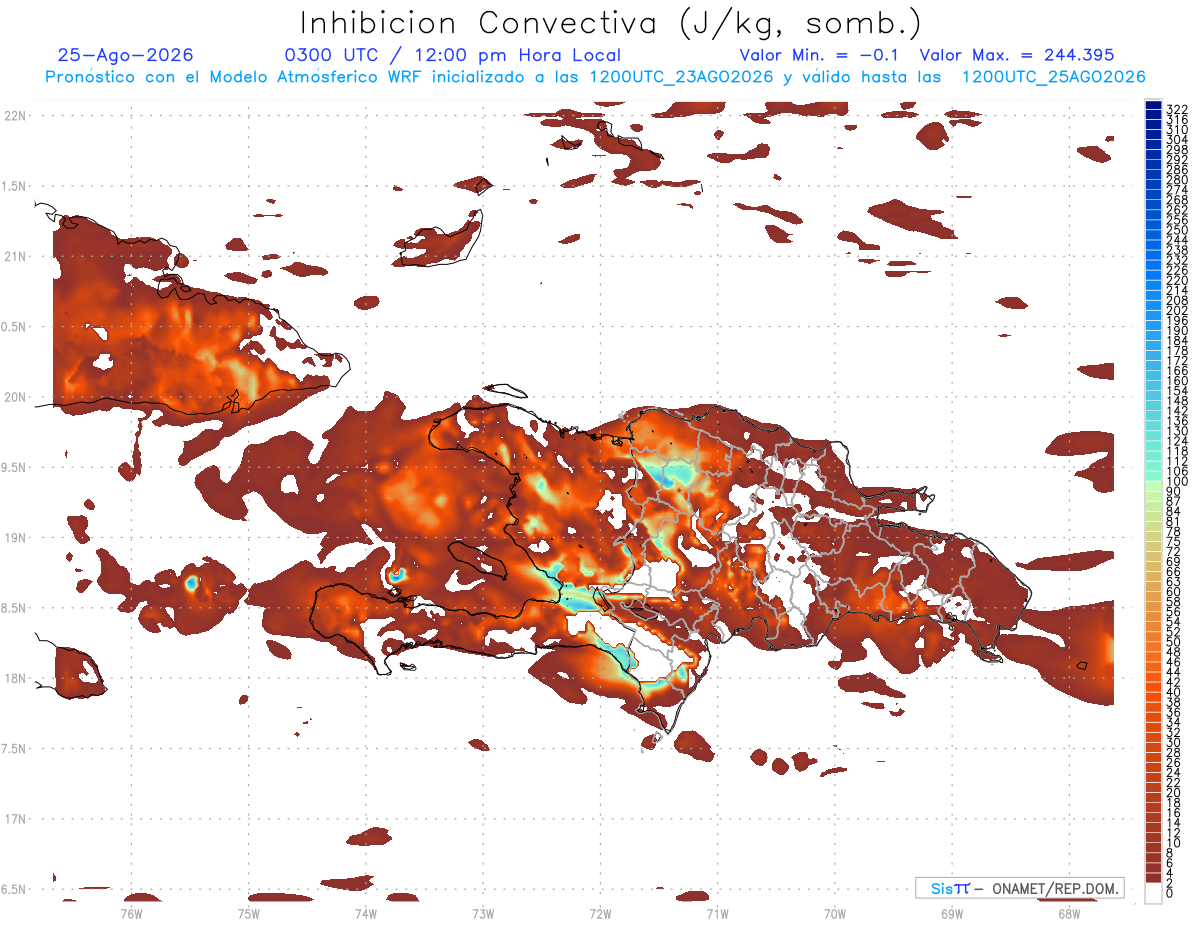Click the title "Inhibicion Convectiva (J/kg, somb.)"
This screenshot has height=927, width=1200.
[611, 23]
